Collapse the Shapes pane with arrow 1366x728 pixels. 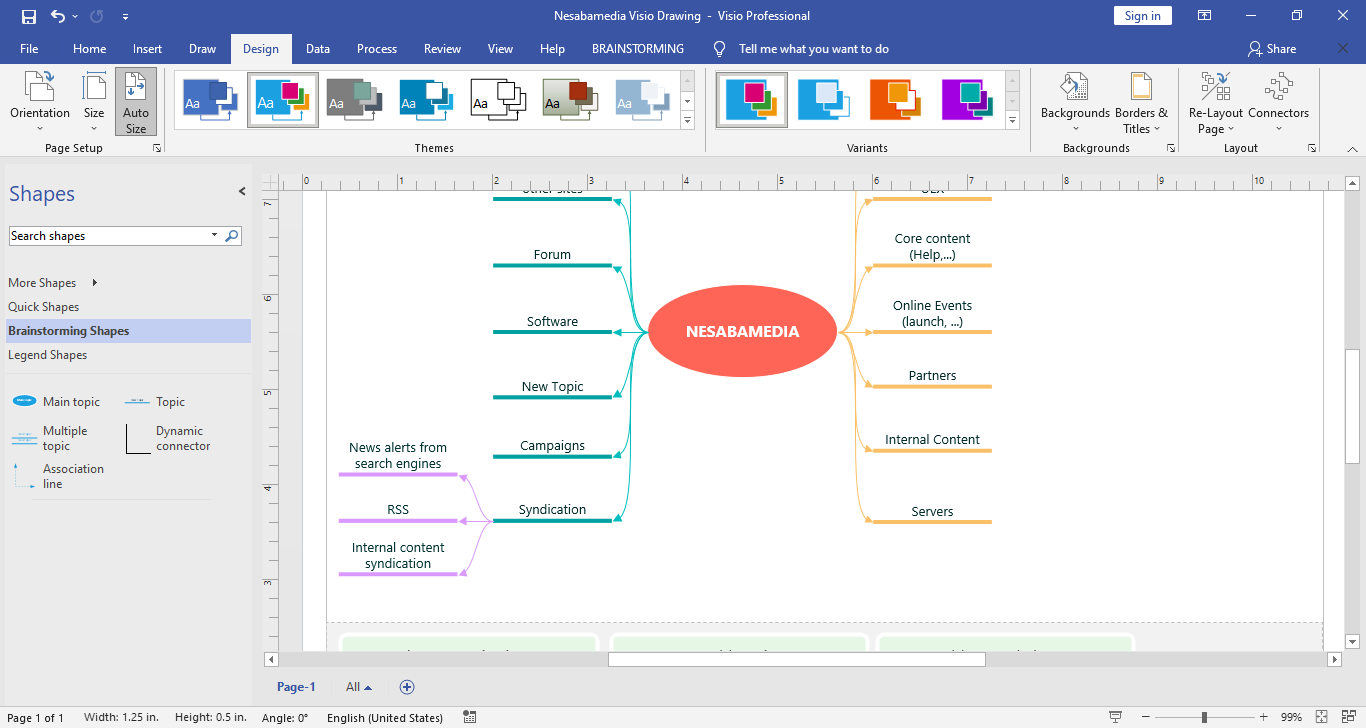[241, 192]
